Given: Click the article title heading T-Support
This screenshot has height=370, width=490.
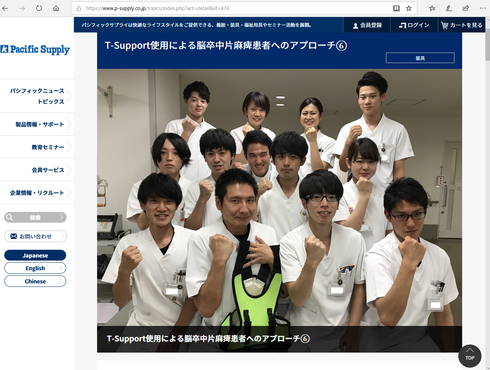Looking at the screenshot, I should (x=226, y=45).
